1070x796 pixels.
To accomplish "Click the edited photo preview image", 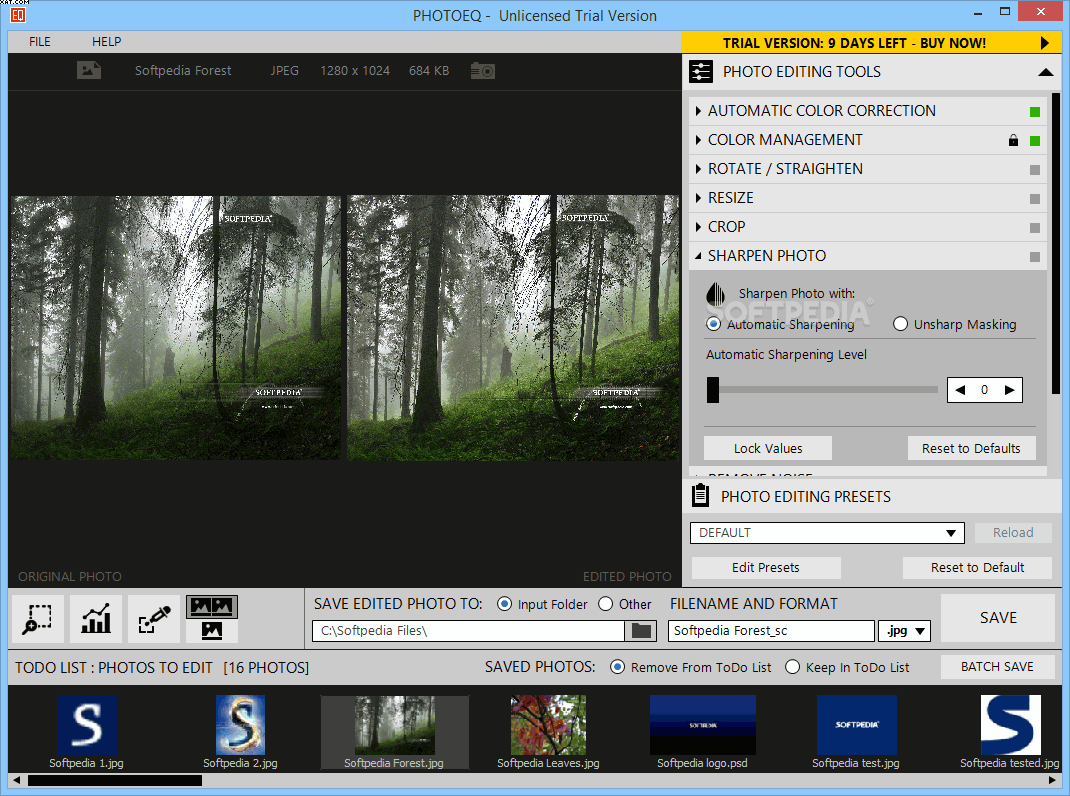I will [513, 327].
